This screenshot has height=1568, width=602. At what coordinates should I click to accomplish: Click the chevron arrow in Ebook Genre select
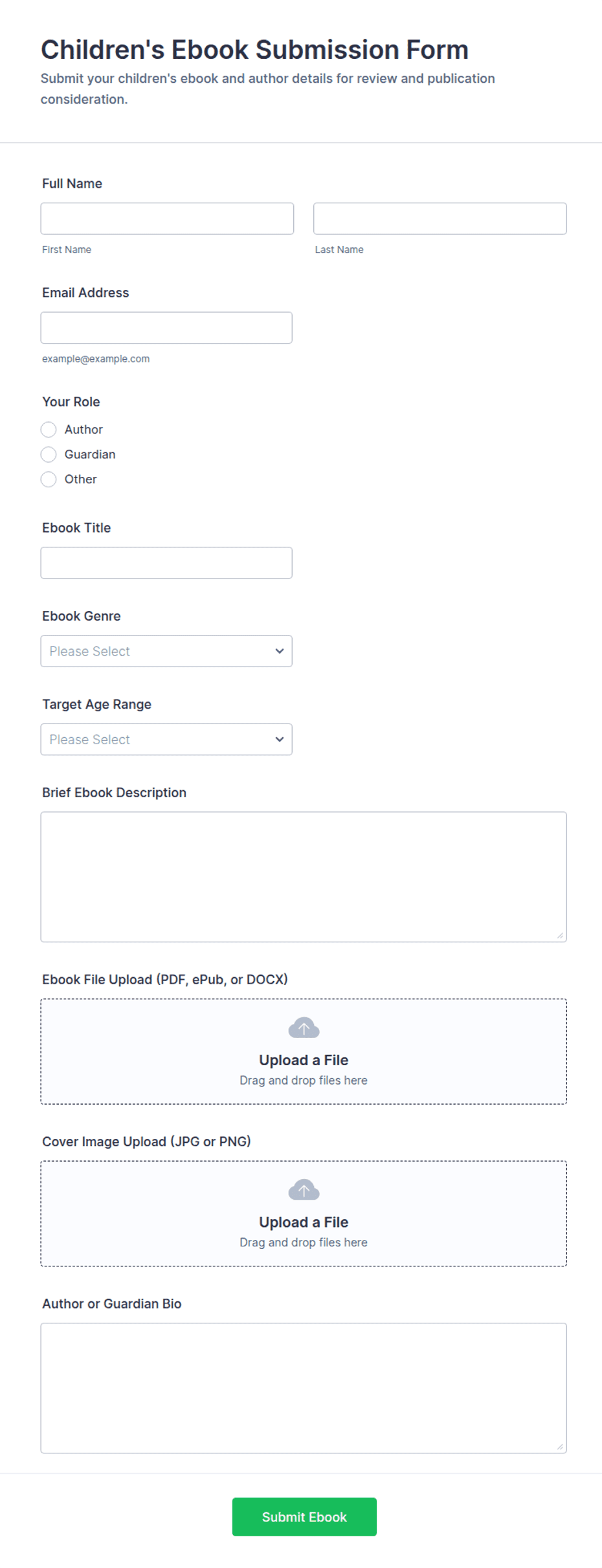point(280,651)
